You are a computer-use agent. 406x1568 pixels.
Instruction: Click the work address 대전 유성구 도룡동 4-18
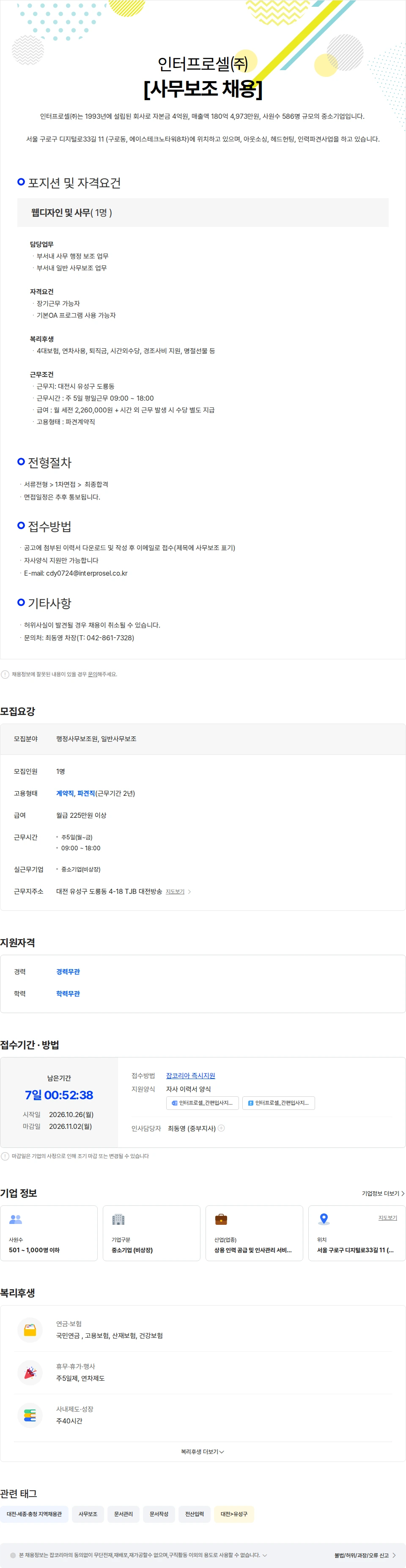click(x=109, y=891)
